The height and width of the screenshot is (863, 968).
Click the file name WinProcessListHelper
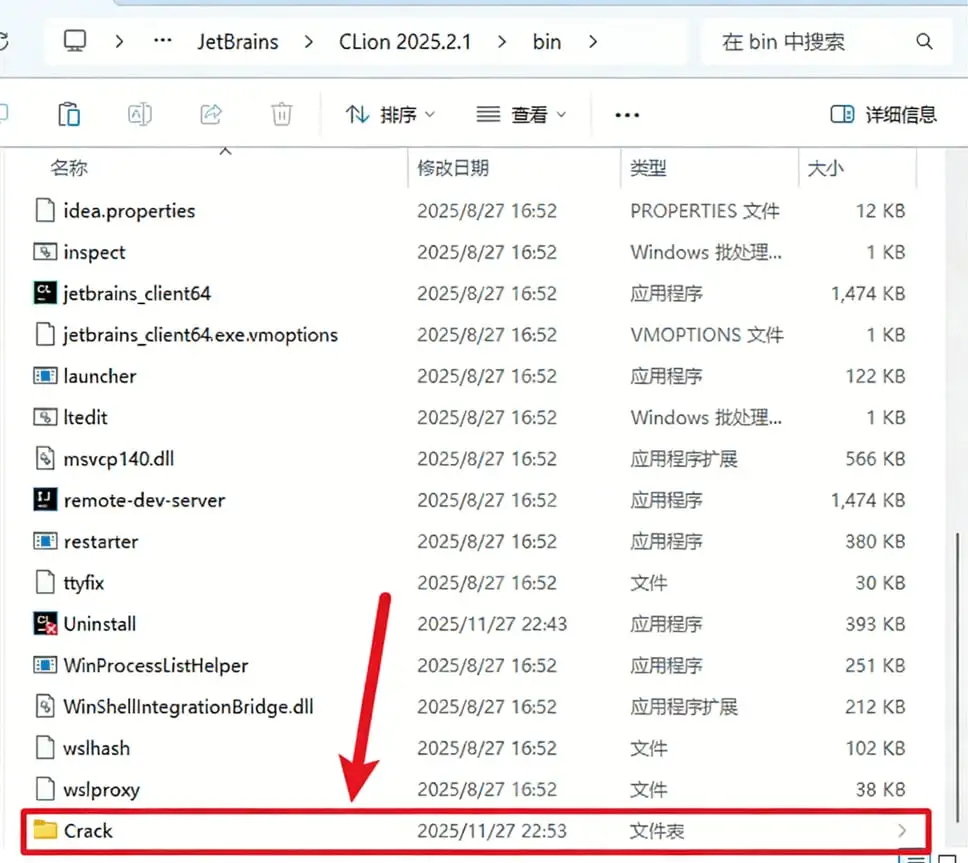pyautogui.click(x=156, y=665)
